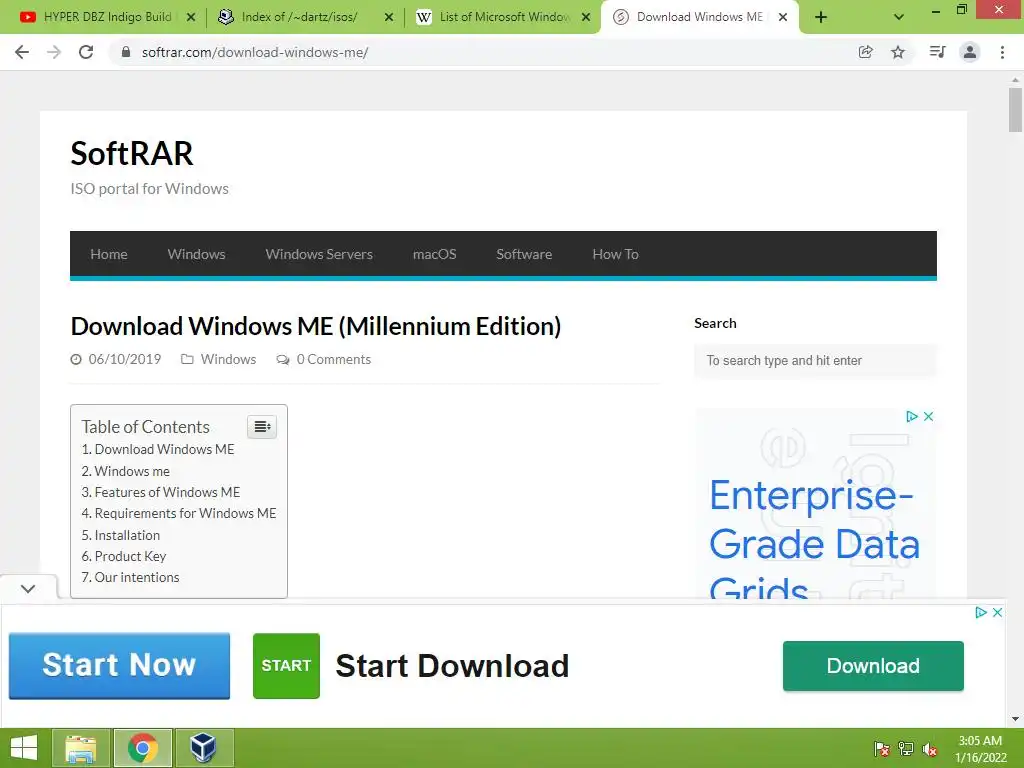This screenshot has width=1024, height=768.
Task: Open the taskbar clock and date
Action: pyautogui.click(x=980, y=749)
